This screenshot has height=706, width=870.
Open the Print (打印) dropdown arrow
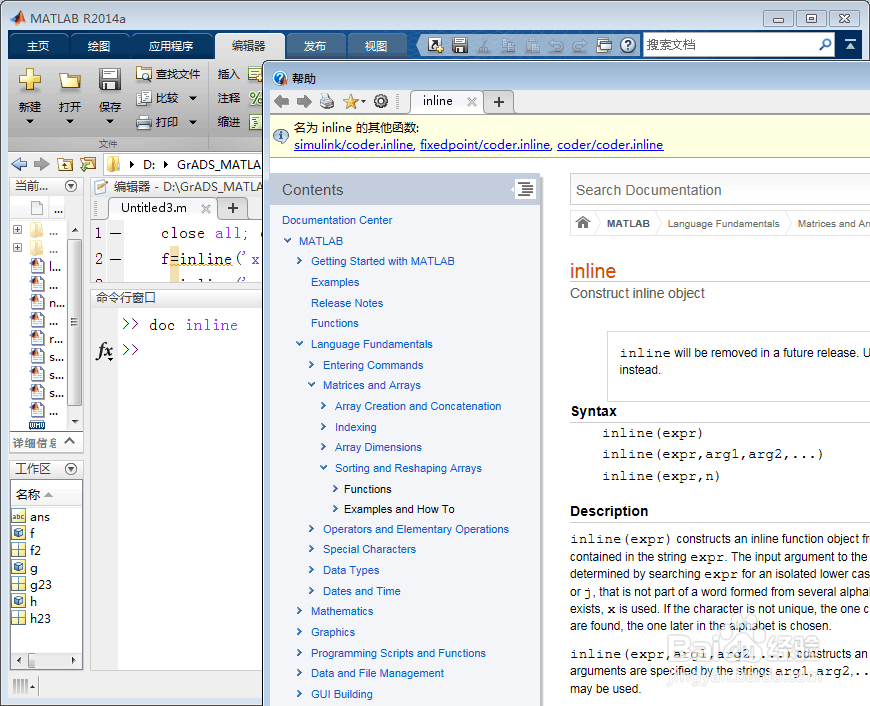click(x=193, y=122)
